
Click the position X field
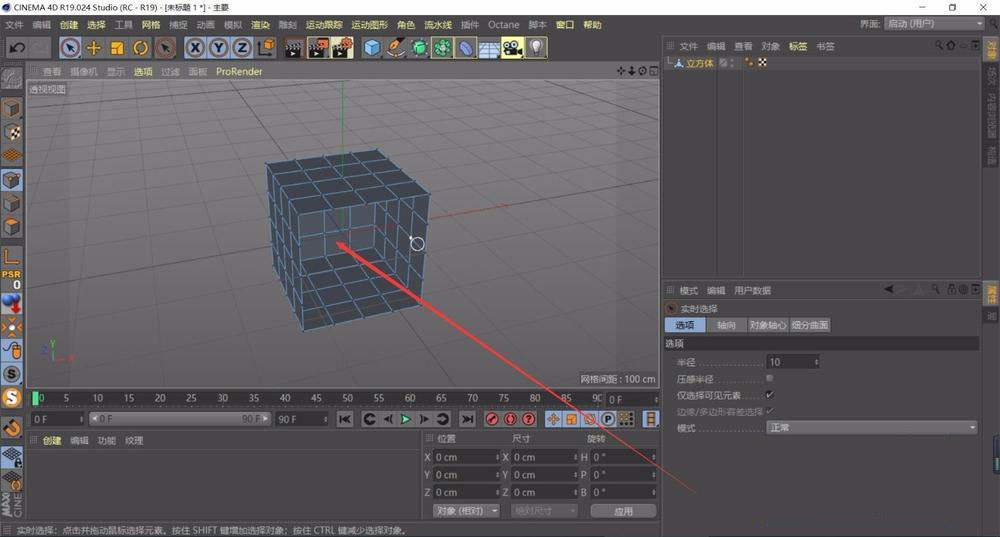467,457
